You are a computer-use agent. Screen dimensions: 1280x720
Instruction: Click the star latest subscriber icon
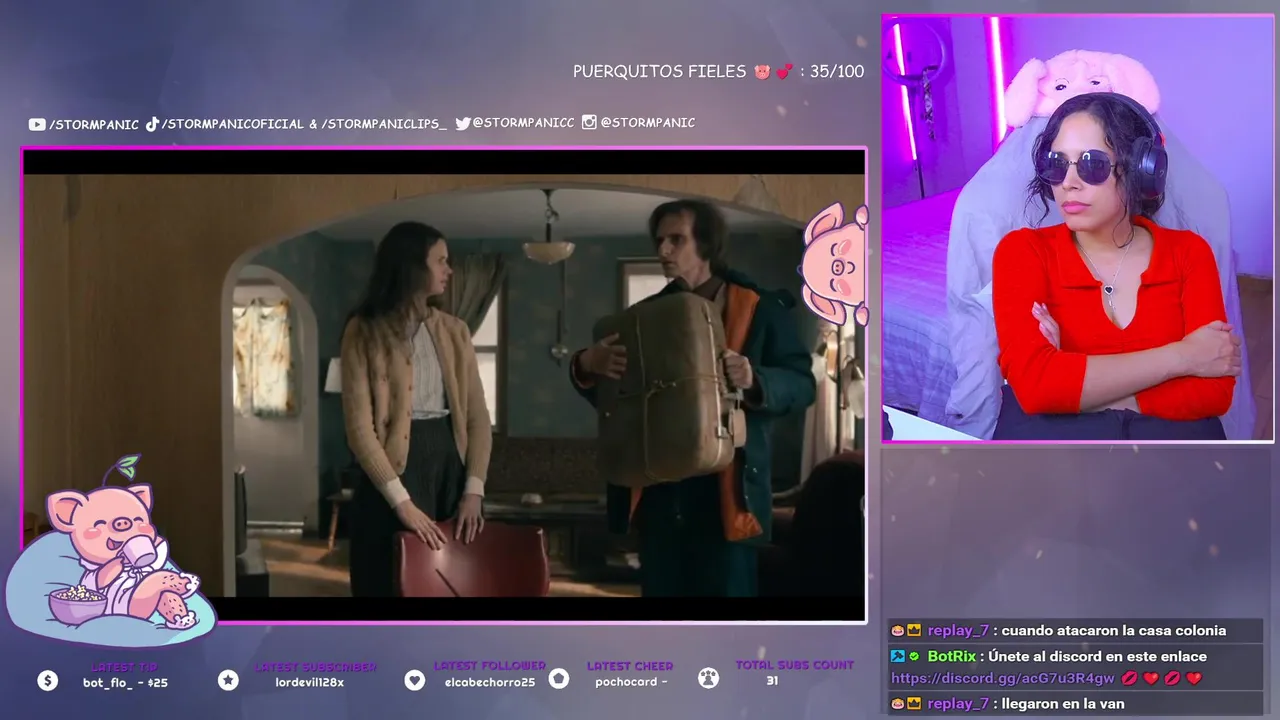tap(228, 680)
